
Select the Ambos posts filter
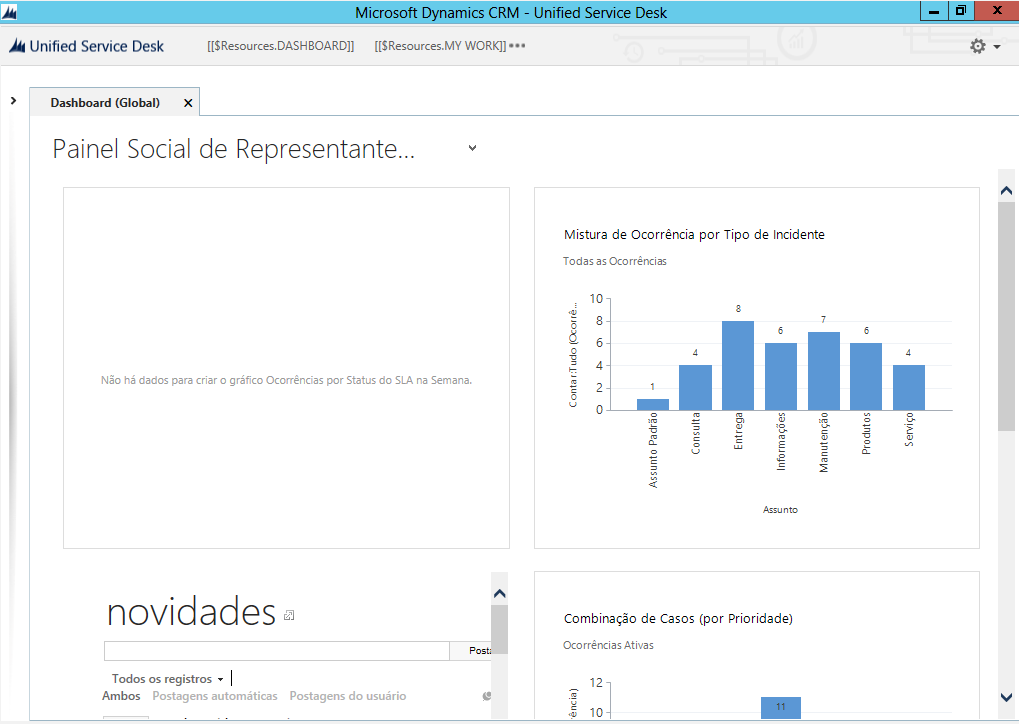click(121, 696)
